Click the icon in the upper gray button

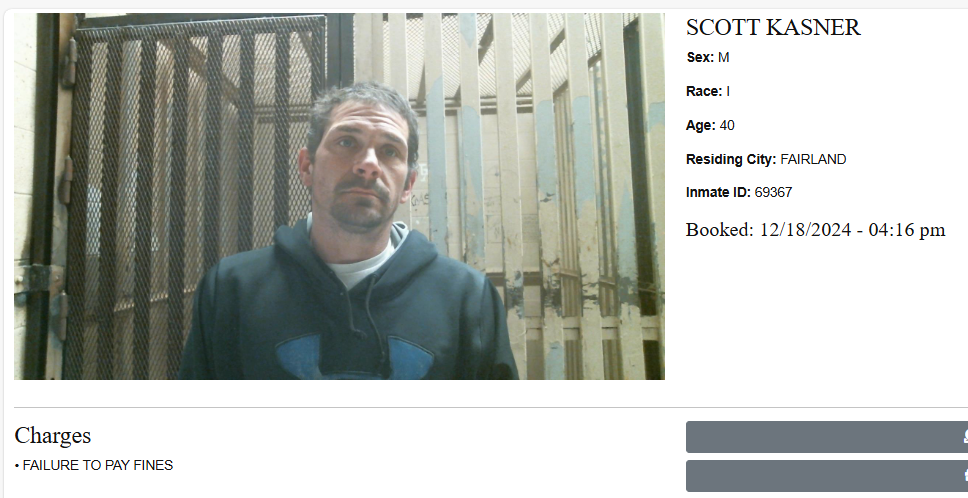point(966,437)
